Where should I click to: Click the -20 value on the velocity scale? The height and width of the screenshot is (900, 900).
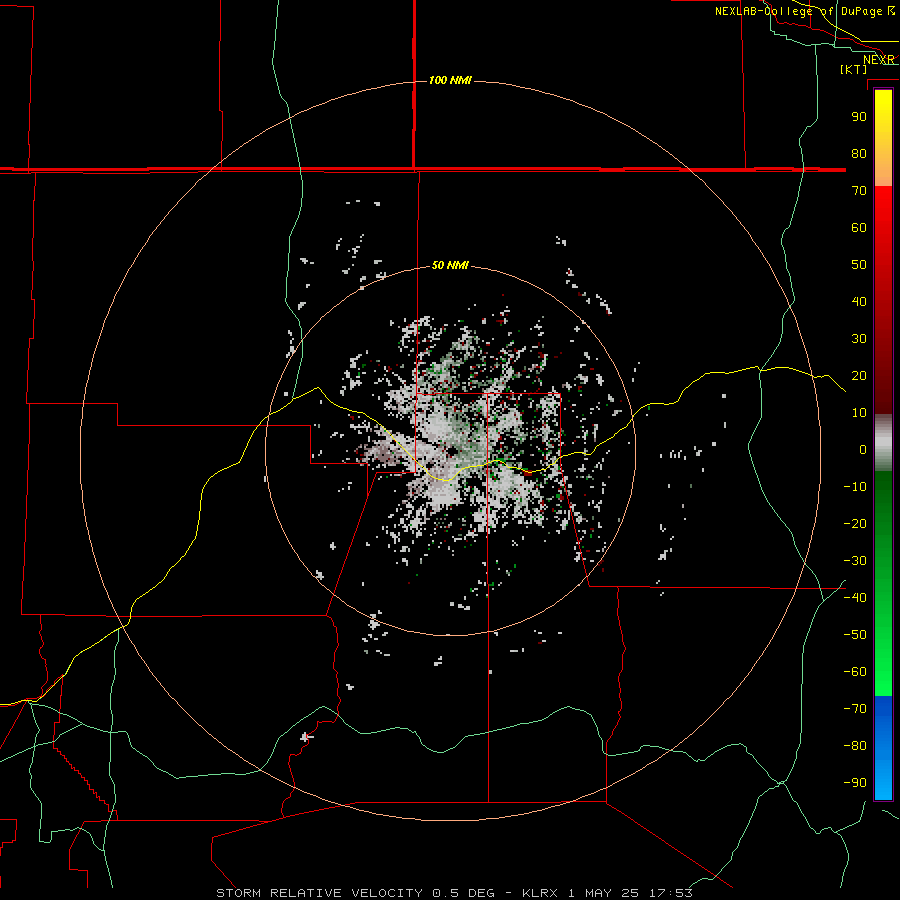(x=855, y=523)
